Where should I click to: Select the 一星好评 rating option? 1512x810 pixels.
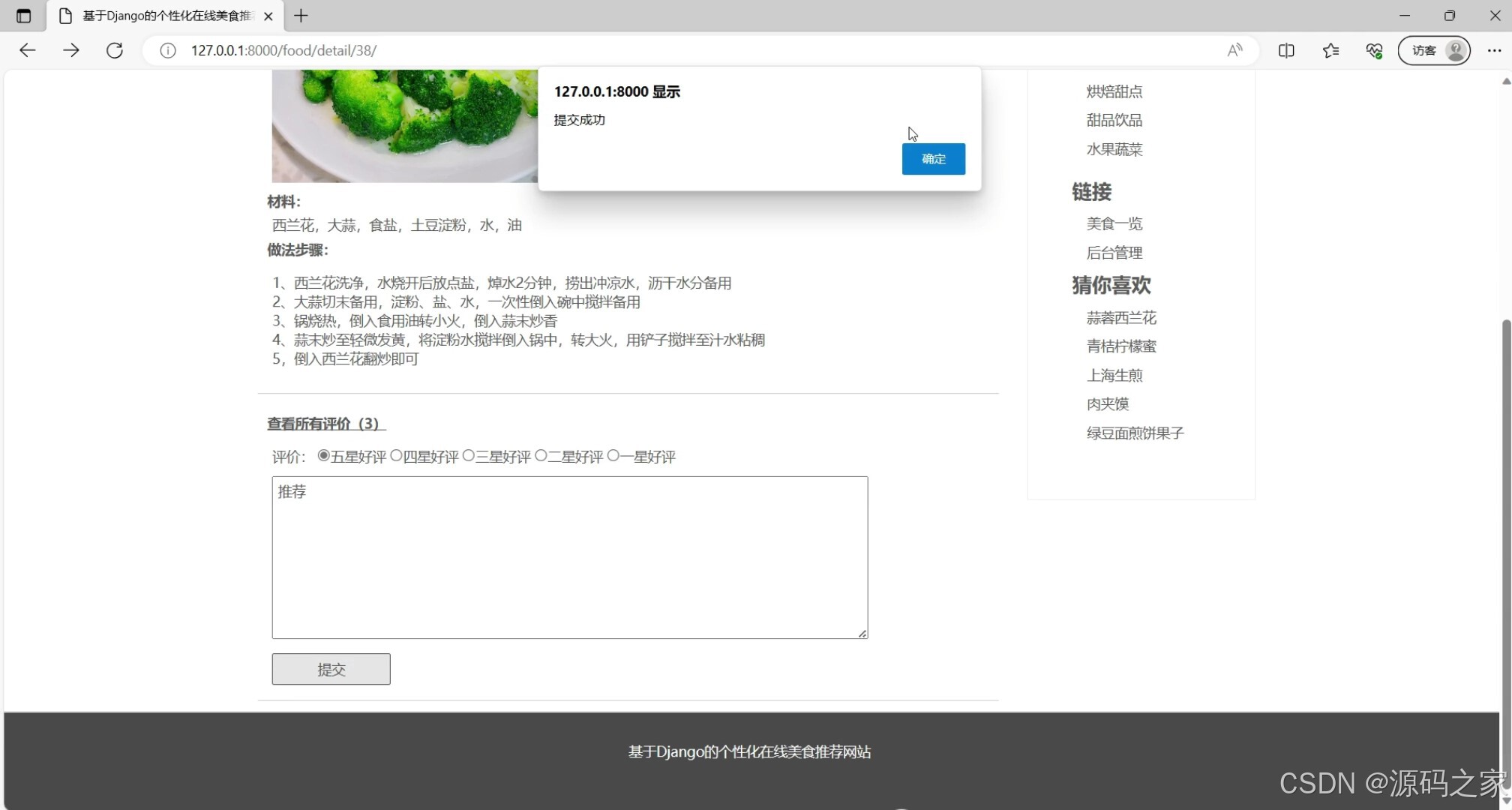point(613,455)
